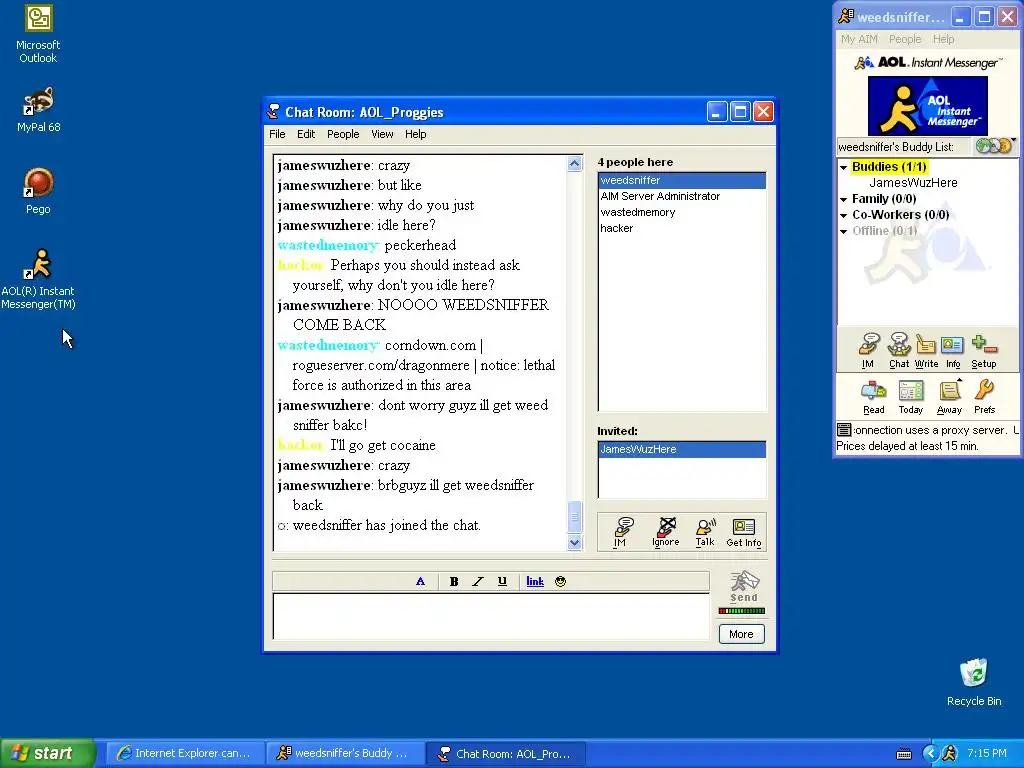Open Setup in Buddy List window
Viewport: 1024px width, 768px height.
[984, 351]
